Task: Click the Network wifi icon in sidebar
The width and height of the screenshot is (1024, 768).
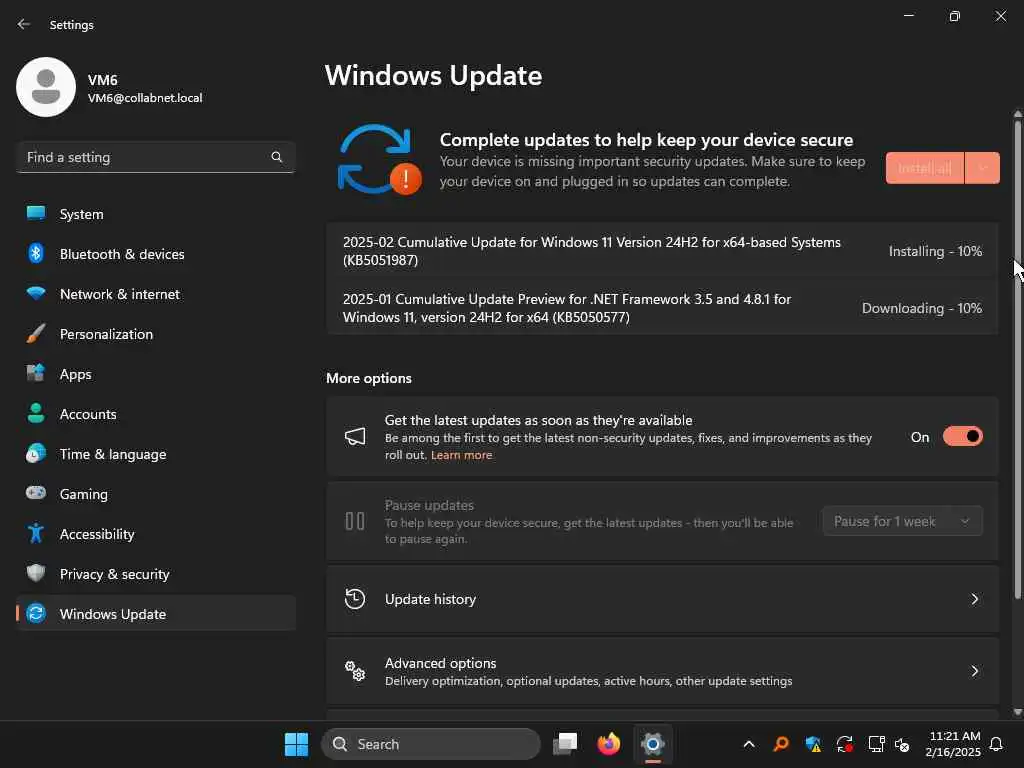Action: [x=36, y=293]
